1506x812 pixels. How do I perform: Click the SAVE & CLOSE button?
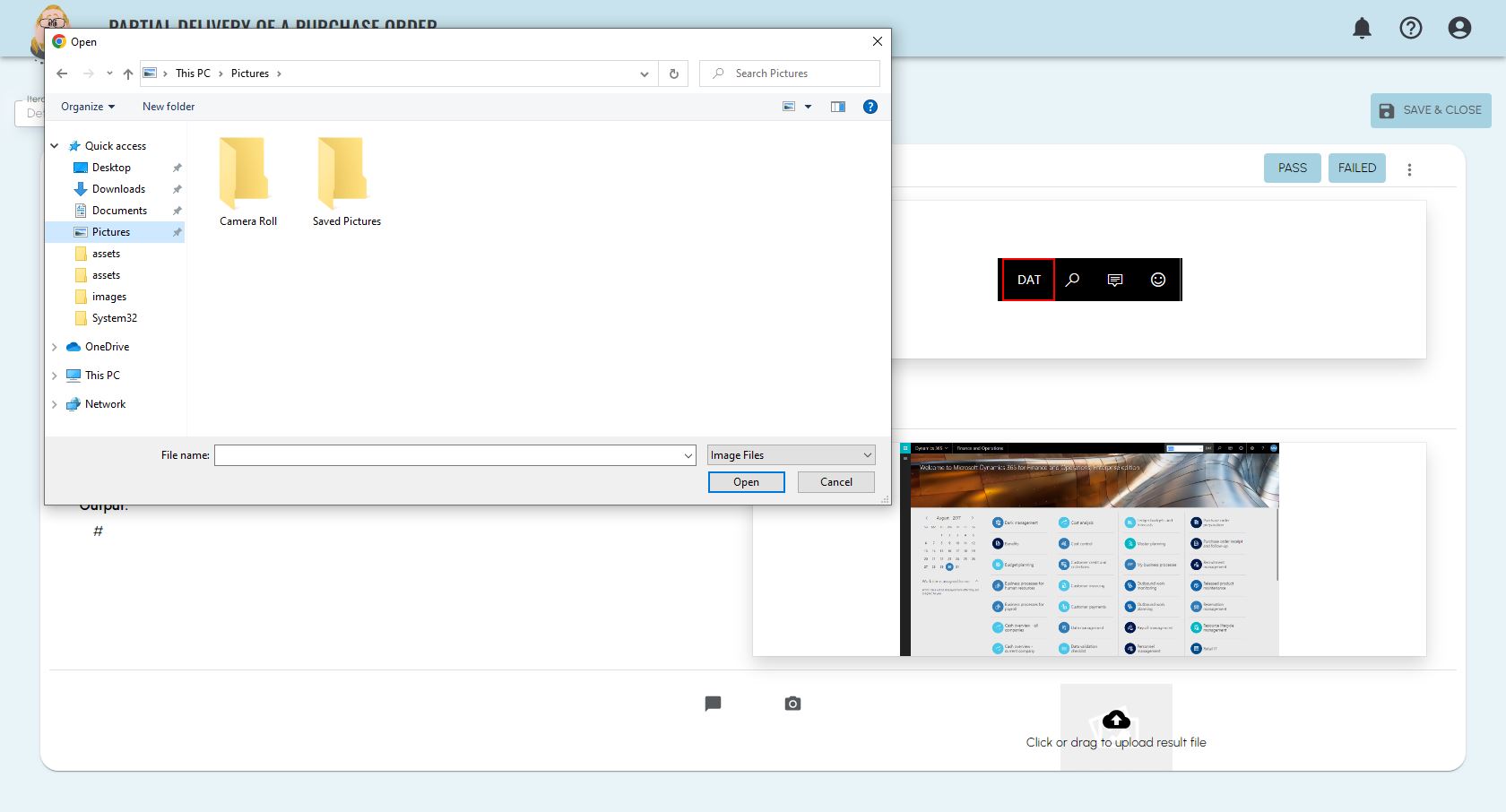pos(1430,110)
